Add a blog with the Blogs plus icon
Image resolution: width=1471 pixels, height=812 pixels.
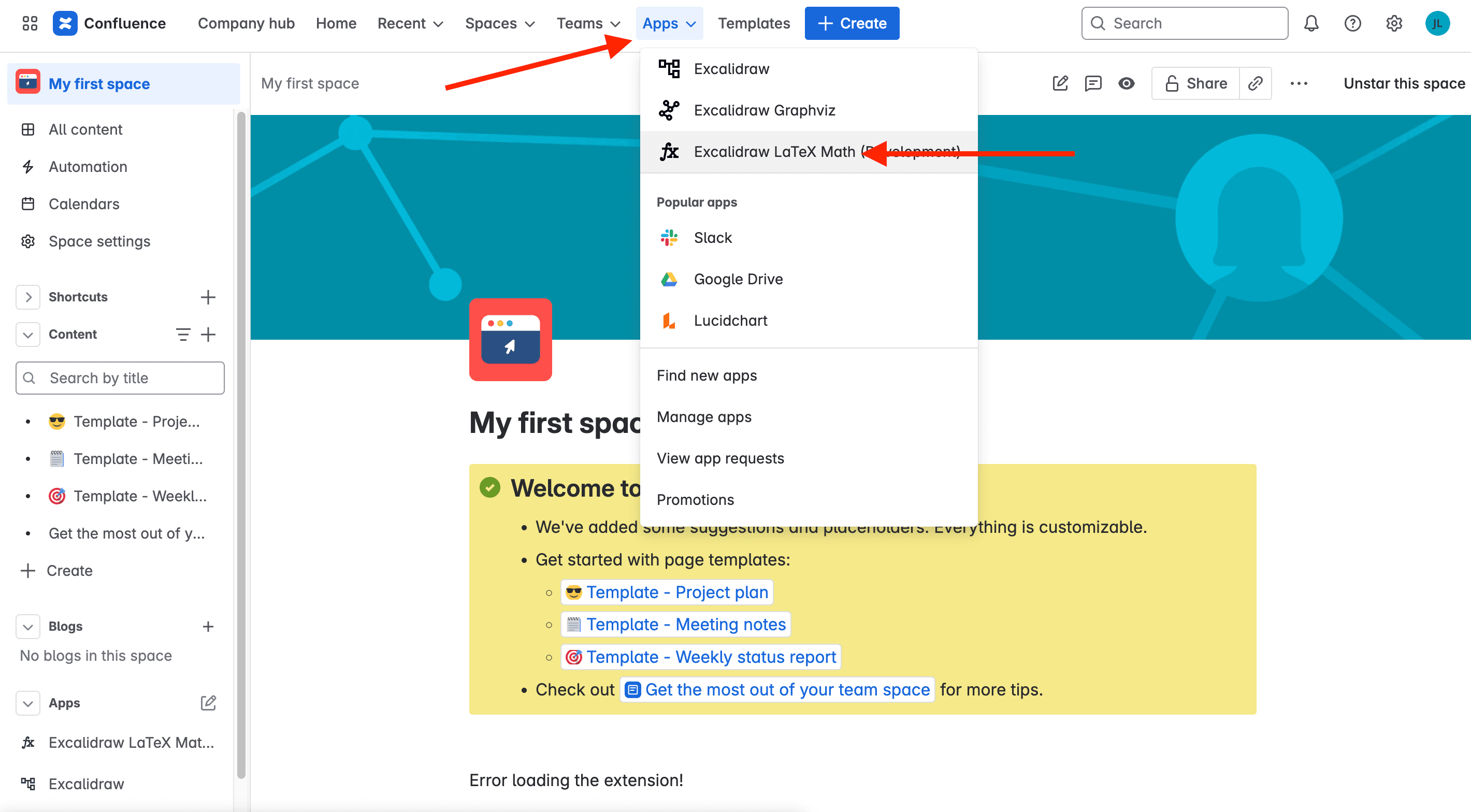tap(208, 627)
